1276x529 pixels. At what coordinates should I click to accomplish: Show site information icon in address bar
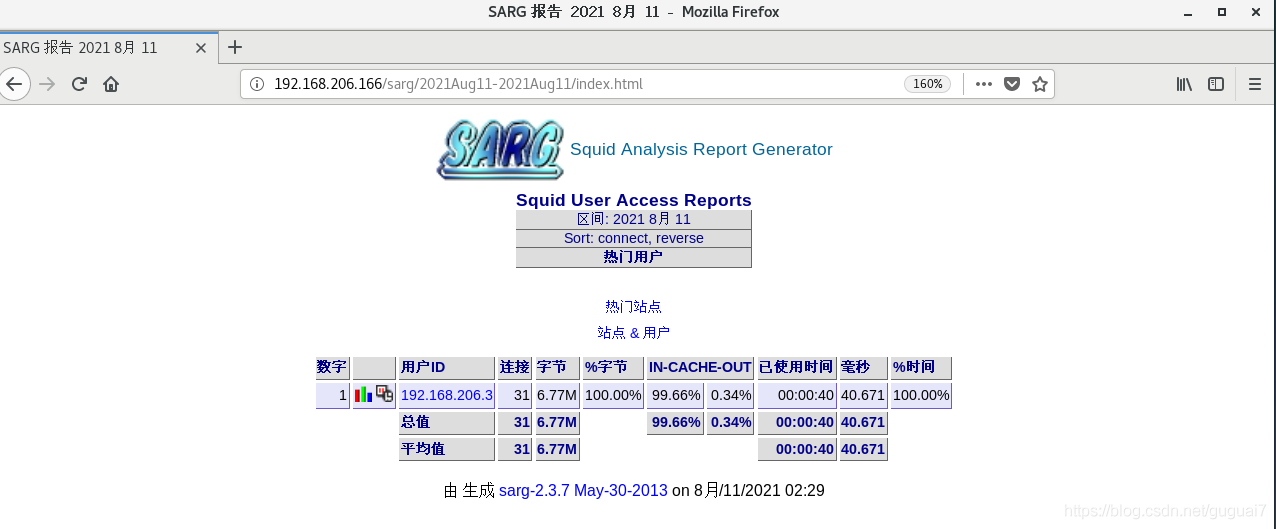click(256, 84)
